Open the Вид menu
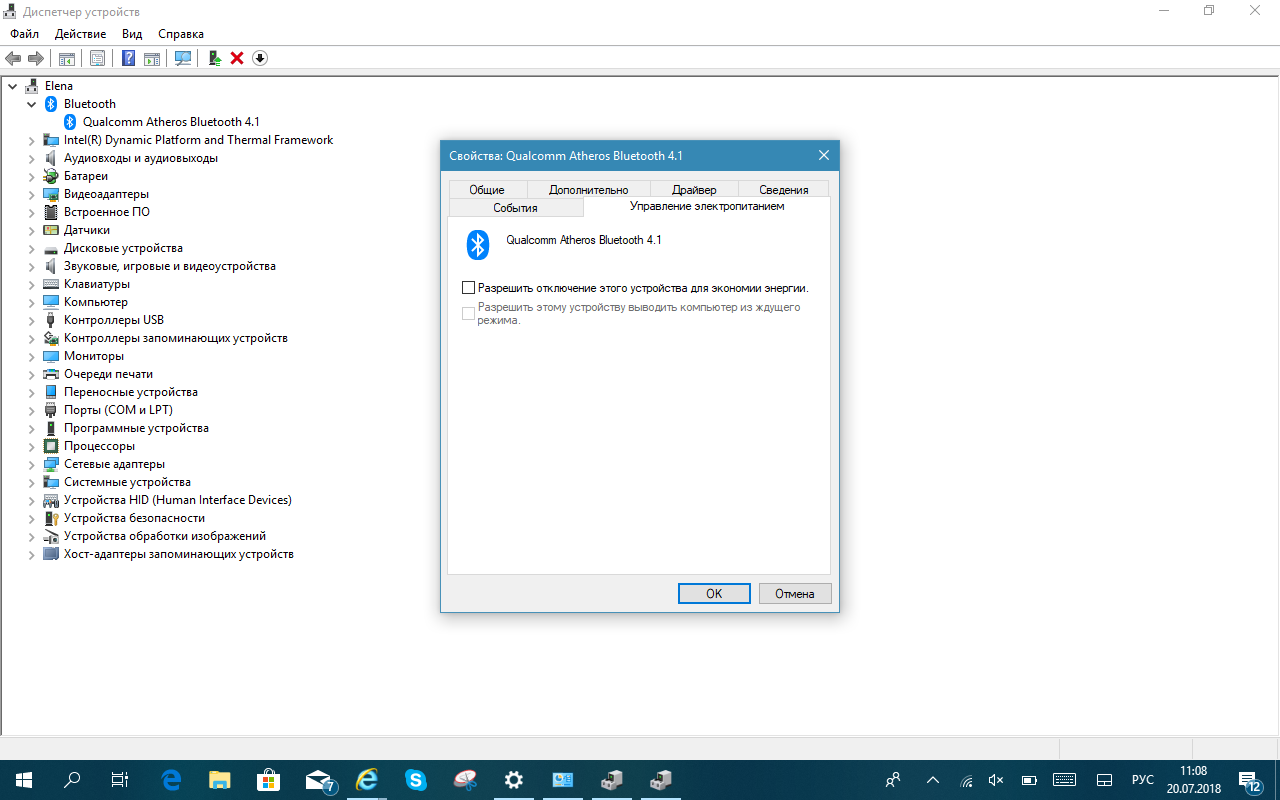 coord(132,34)
